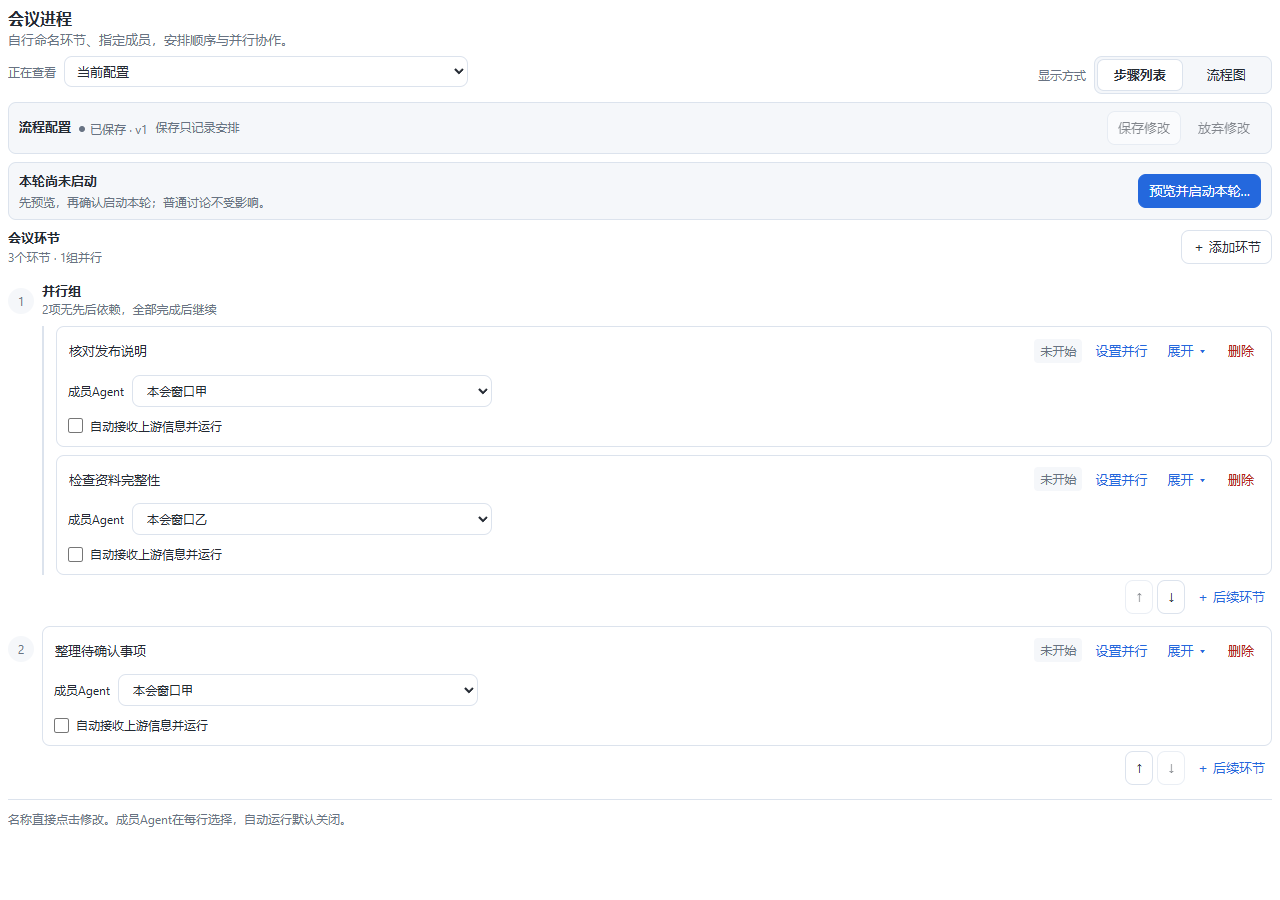Move step 整理待确认事项 up with its arrow
The height and width of the screenshot is (900, 1280).
[1139, 768]
